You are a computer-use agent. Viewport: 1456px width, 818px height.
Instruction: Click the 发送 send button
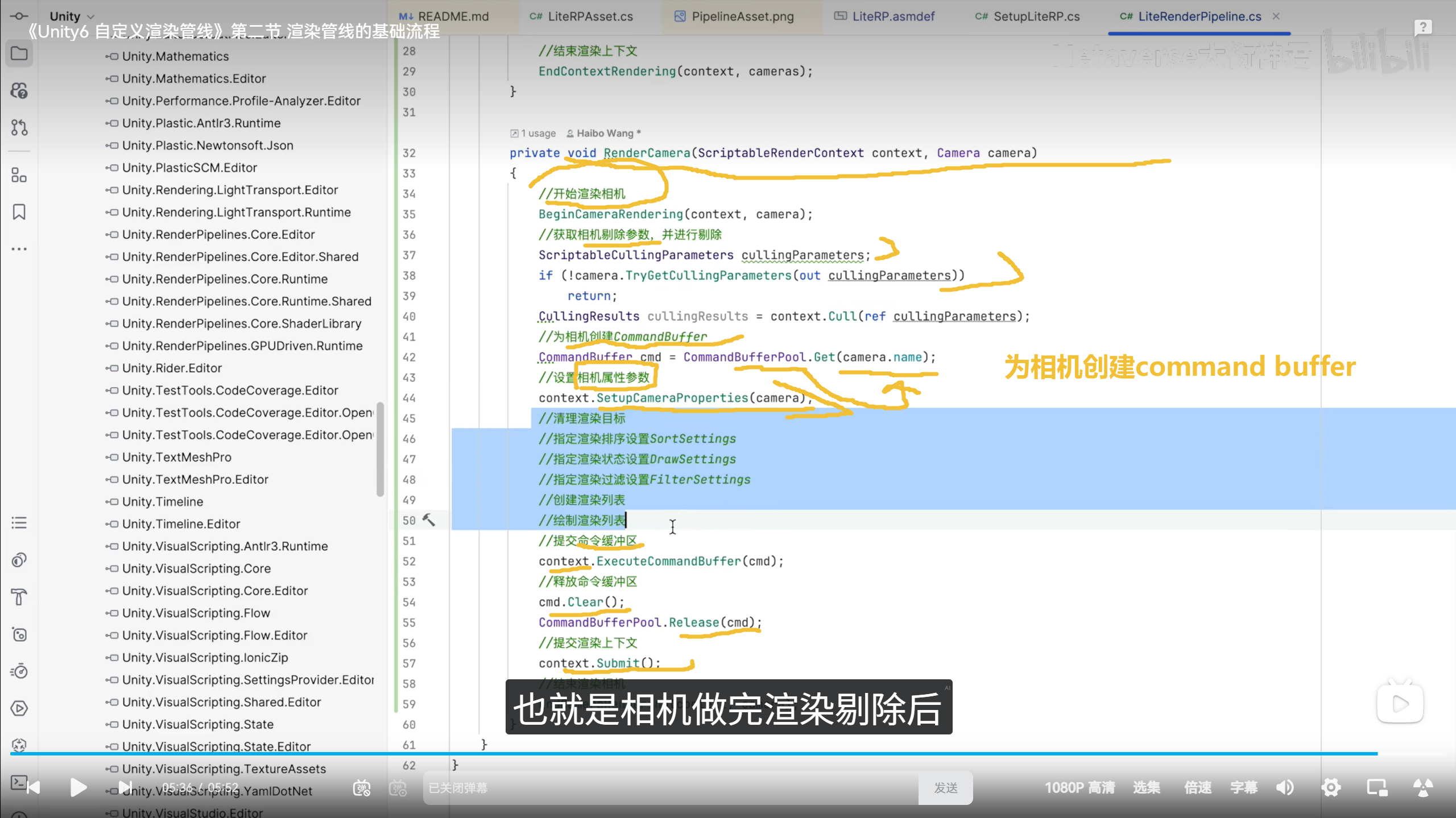945,788
